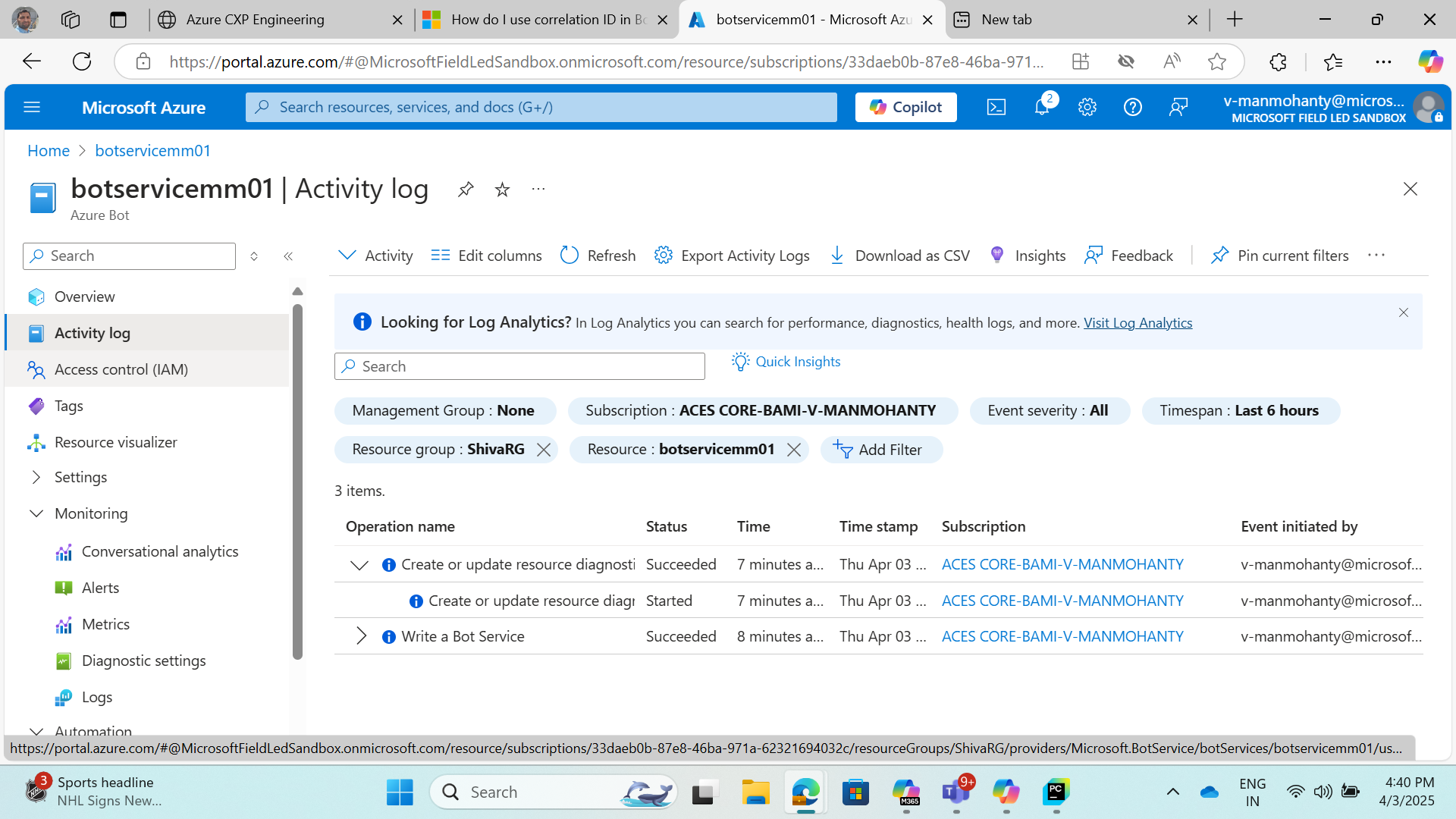Dismiss the Log Analytics banner

(x=1404, y=312)
